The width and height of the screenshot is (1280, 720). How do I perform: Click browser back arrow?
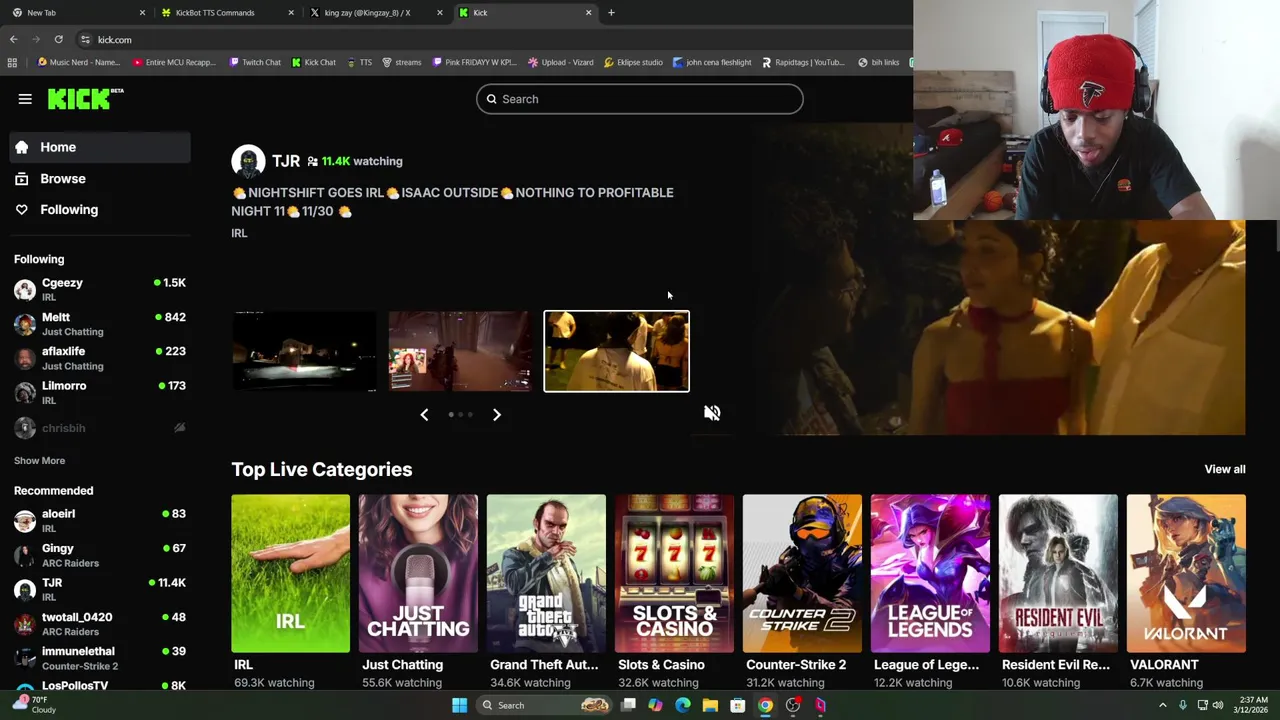13,39
